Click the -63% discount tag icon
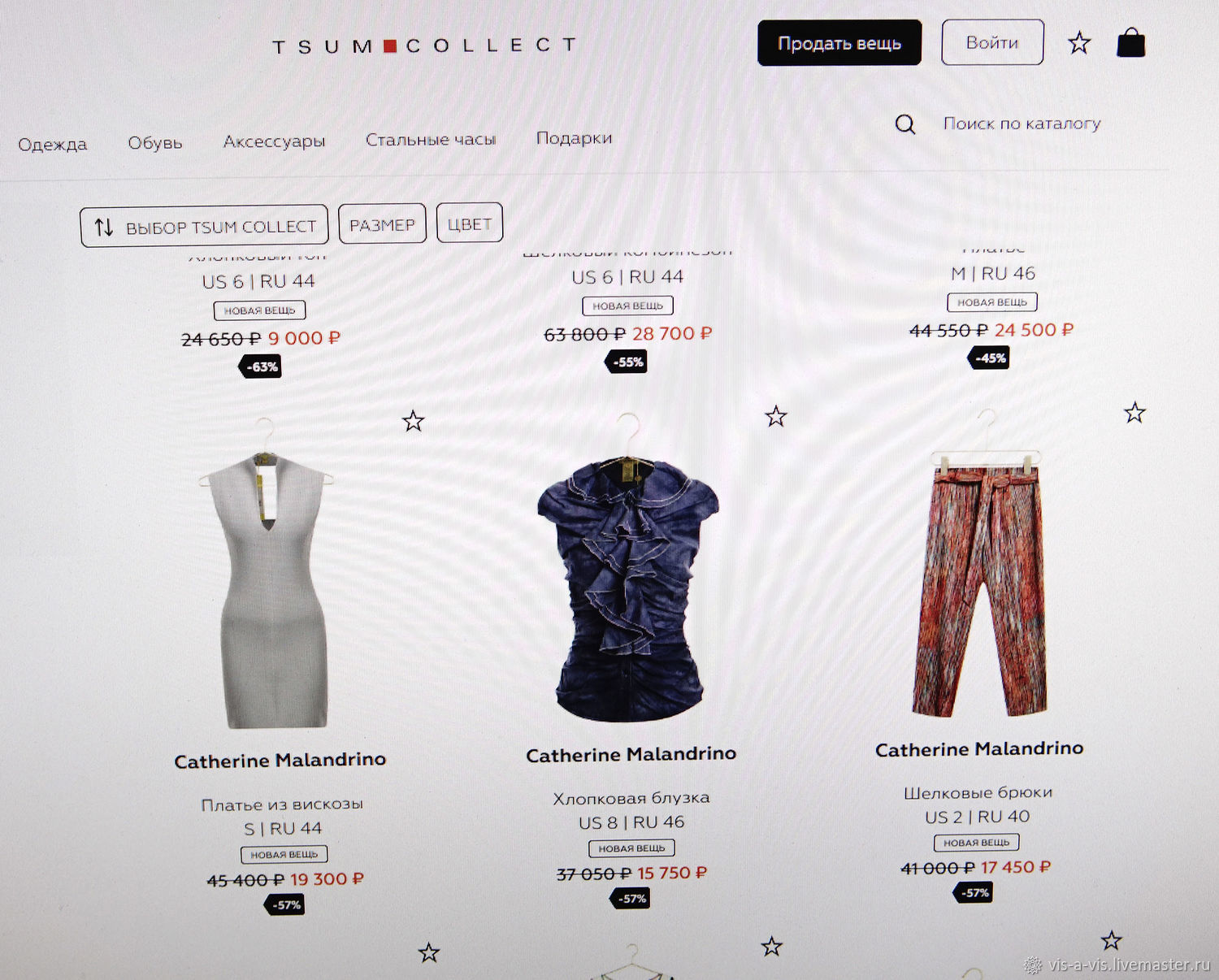 coord(260,366)
